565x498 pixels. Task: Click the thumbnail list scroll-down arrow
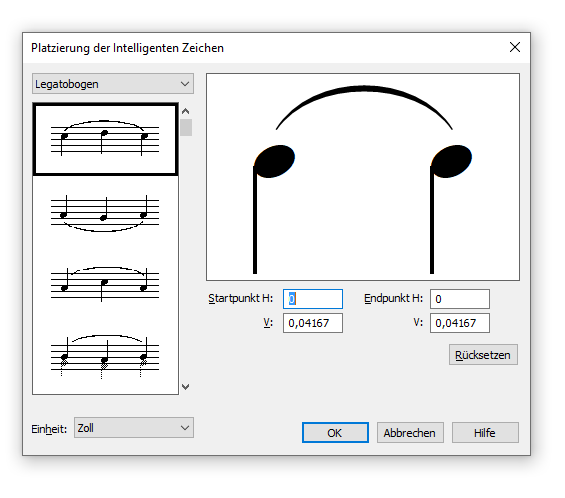[x=186, y=387]
